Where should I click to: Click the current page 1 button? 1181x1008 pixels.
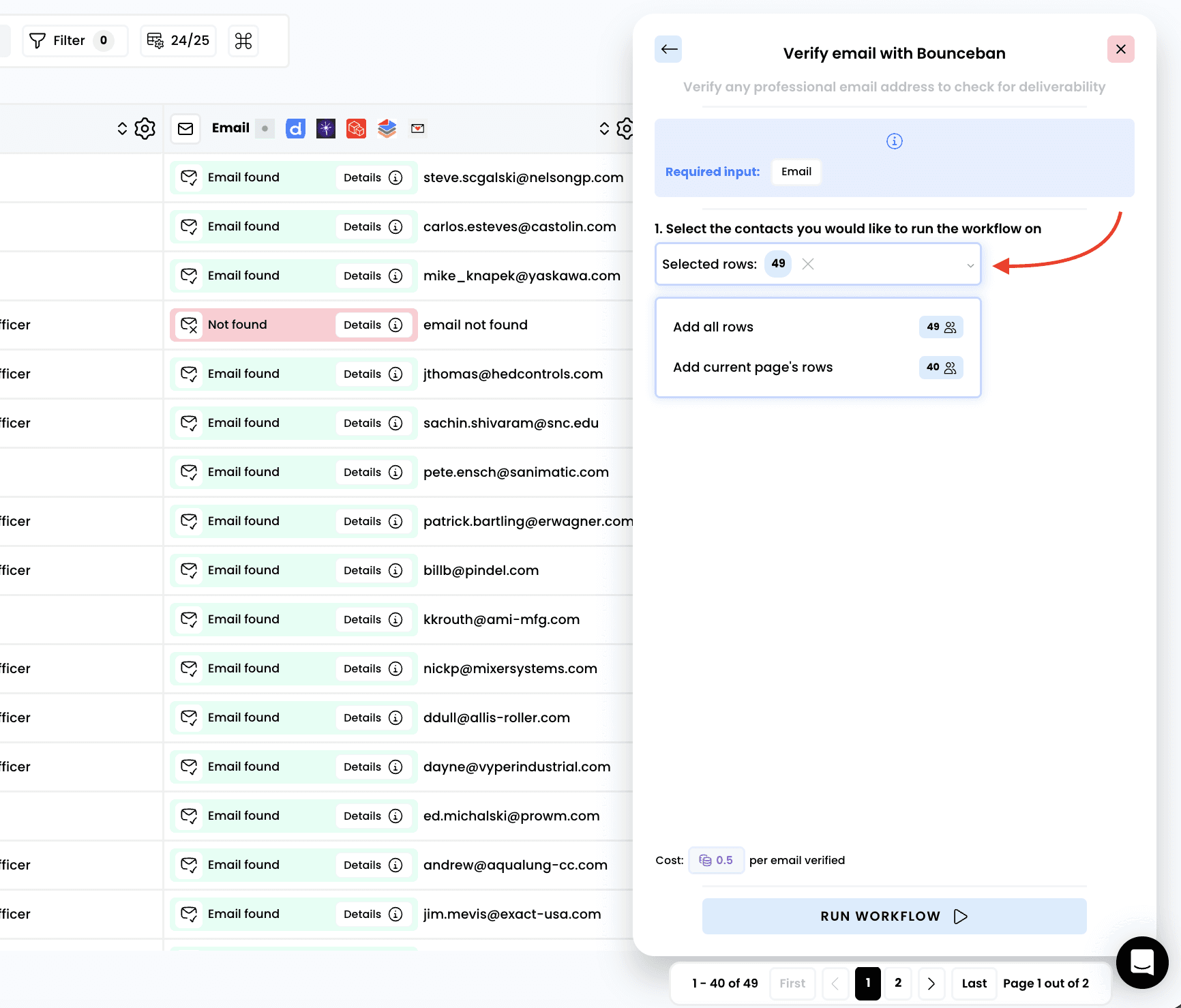(867, 983)
